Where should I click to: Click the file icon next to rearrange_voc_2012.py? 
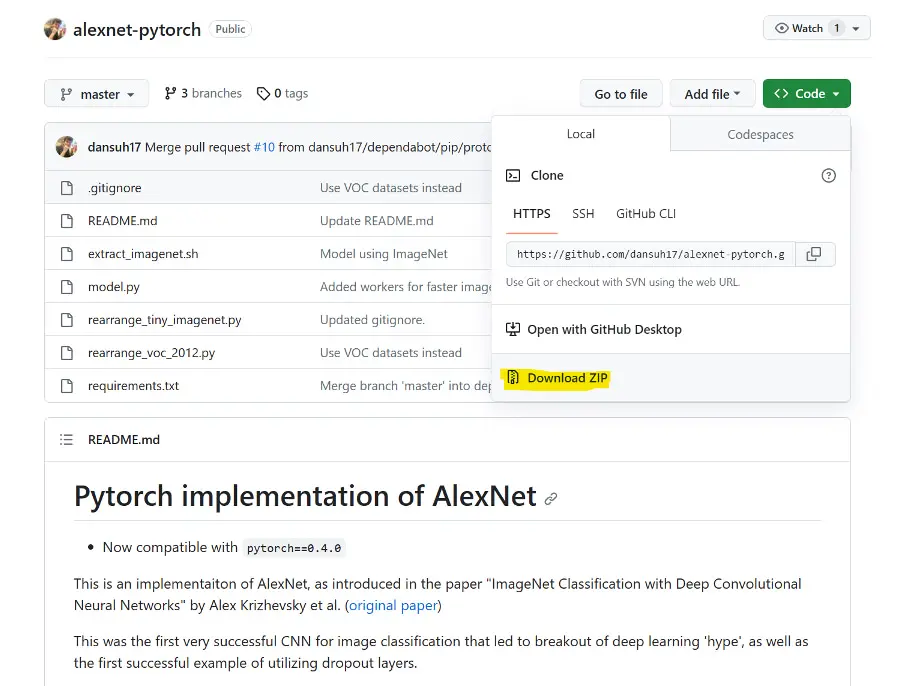coord(67,352)
